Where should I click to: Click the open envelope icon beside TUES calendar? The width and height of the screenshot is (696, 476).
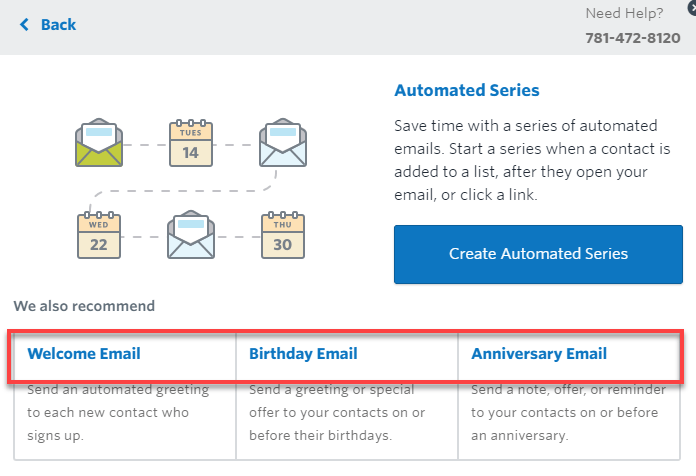[282, 144]
